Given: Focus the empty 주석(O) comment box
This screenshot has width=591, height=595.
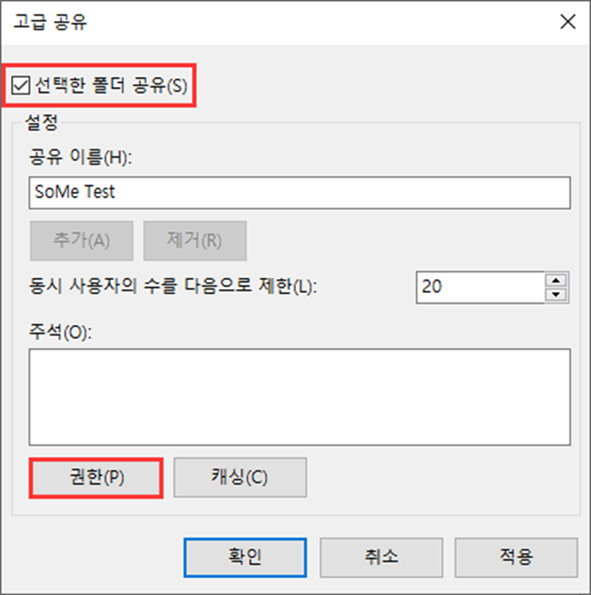Looking at the screenshot, I should click(x=299, y=397).
